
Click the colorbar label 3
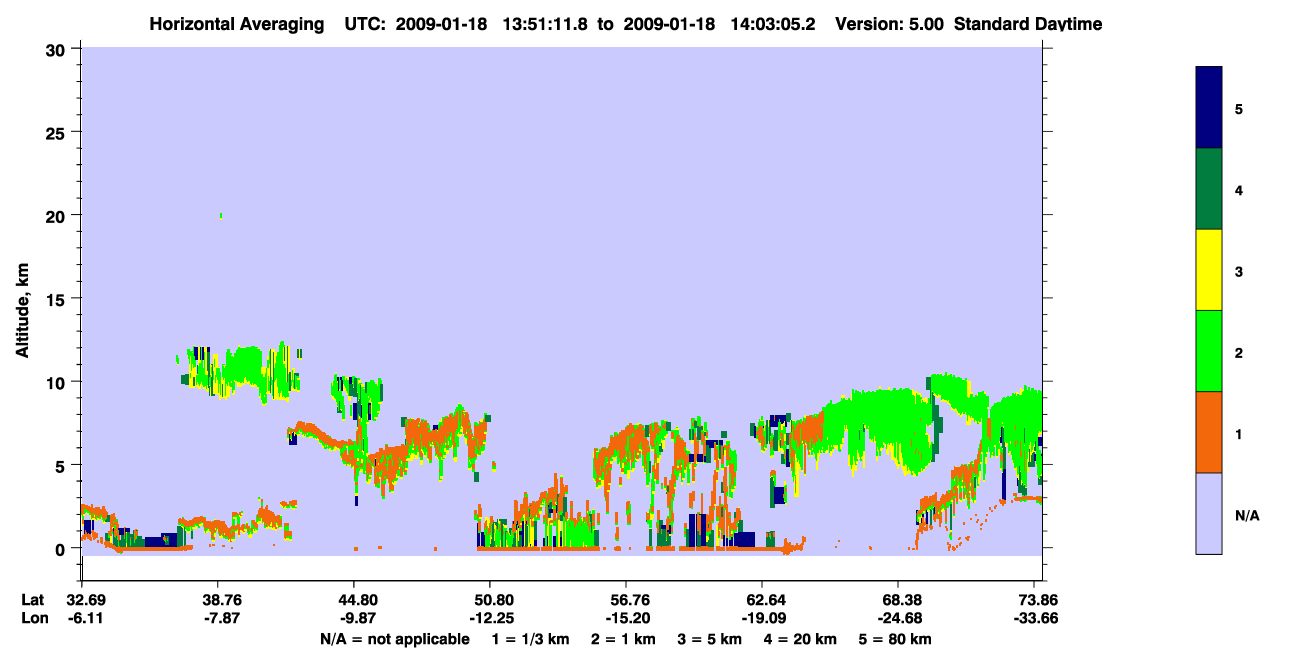1239,271
